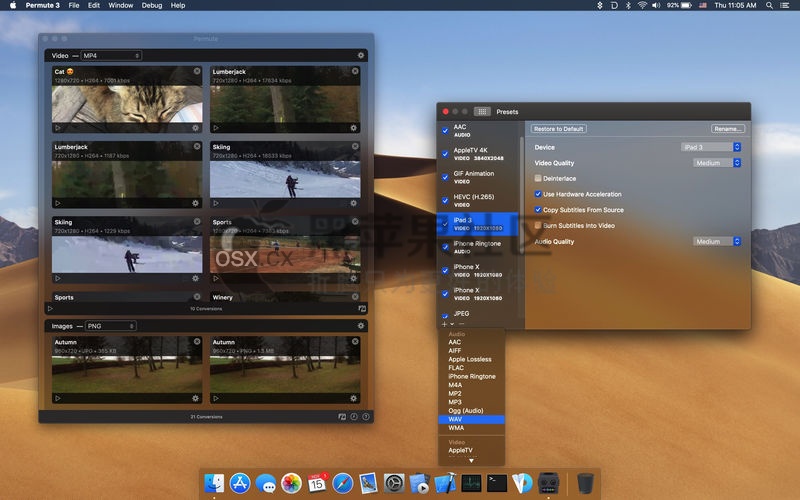Image resolution: width=800 pixels, height=500 pixels.
Task: Open gear on Lumberjack 17634 kbps video
Action: 354,128
